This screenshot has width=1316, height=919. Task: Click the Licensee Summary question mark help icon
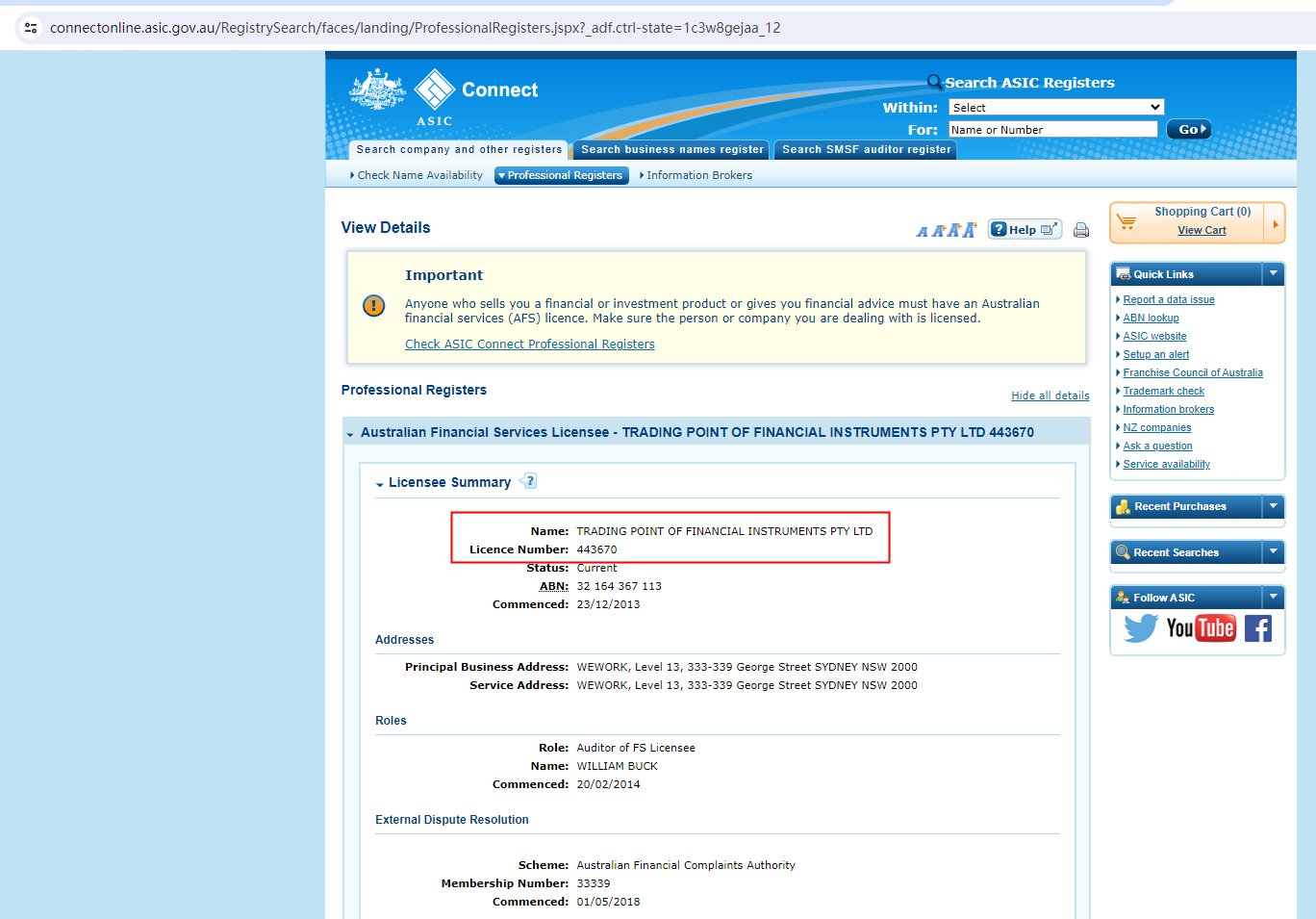pos(528,481)
